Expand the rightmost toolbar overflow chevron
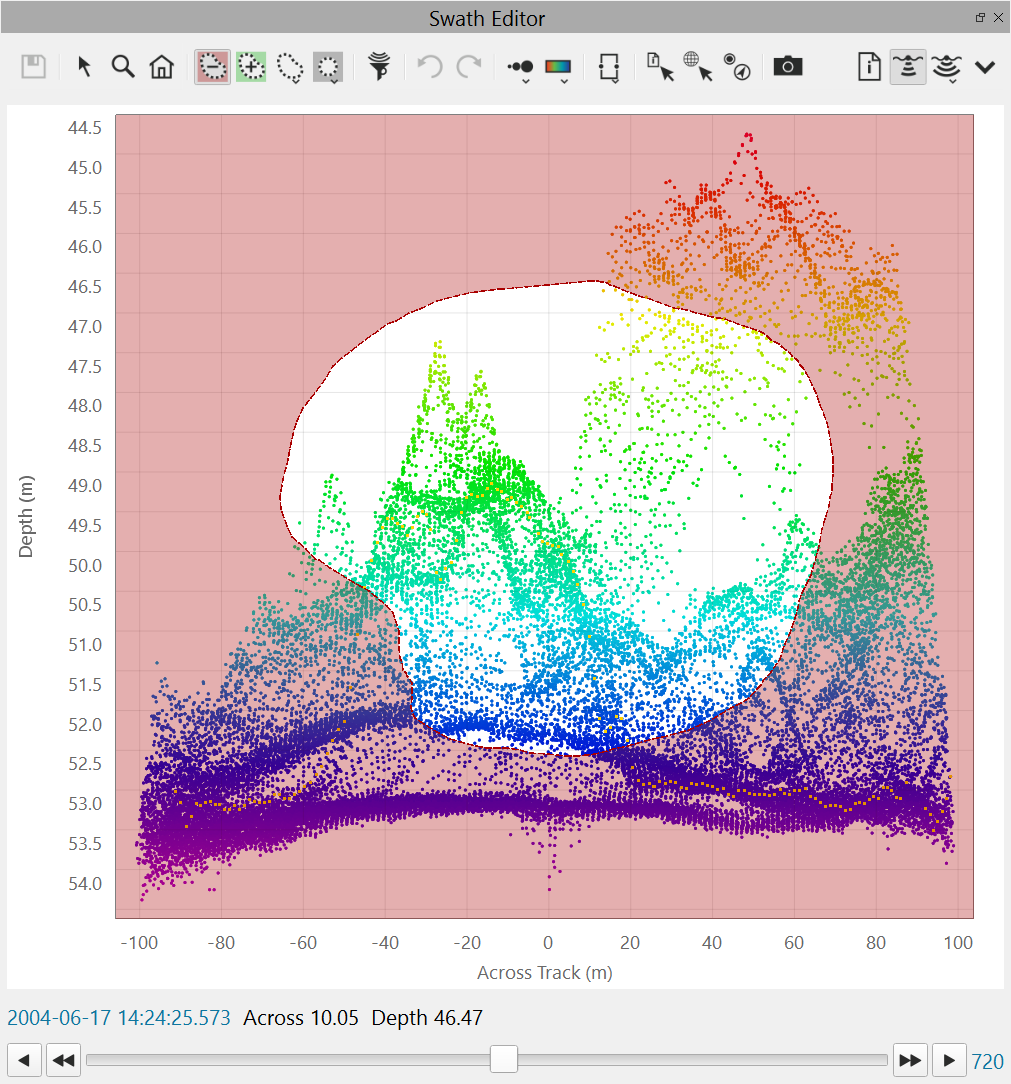This screenshot has height=1084, width=1011. 985,67
